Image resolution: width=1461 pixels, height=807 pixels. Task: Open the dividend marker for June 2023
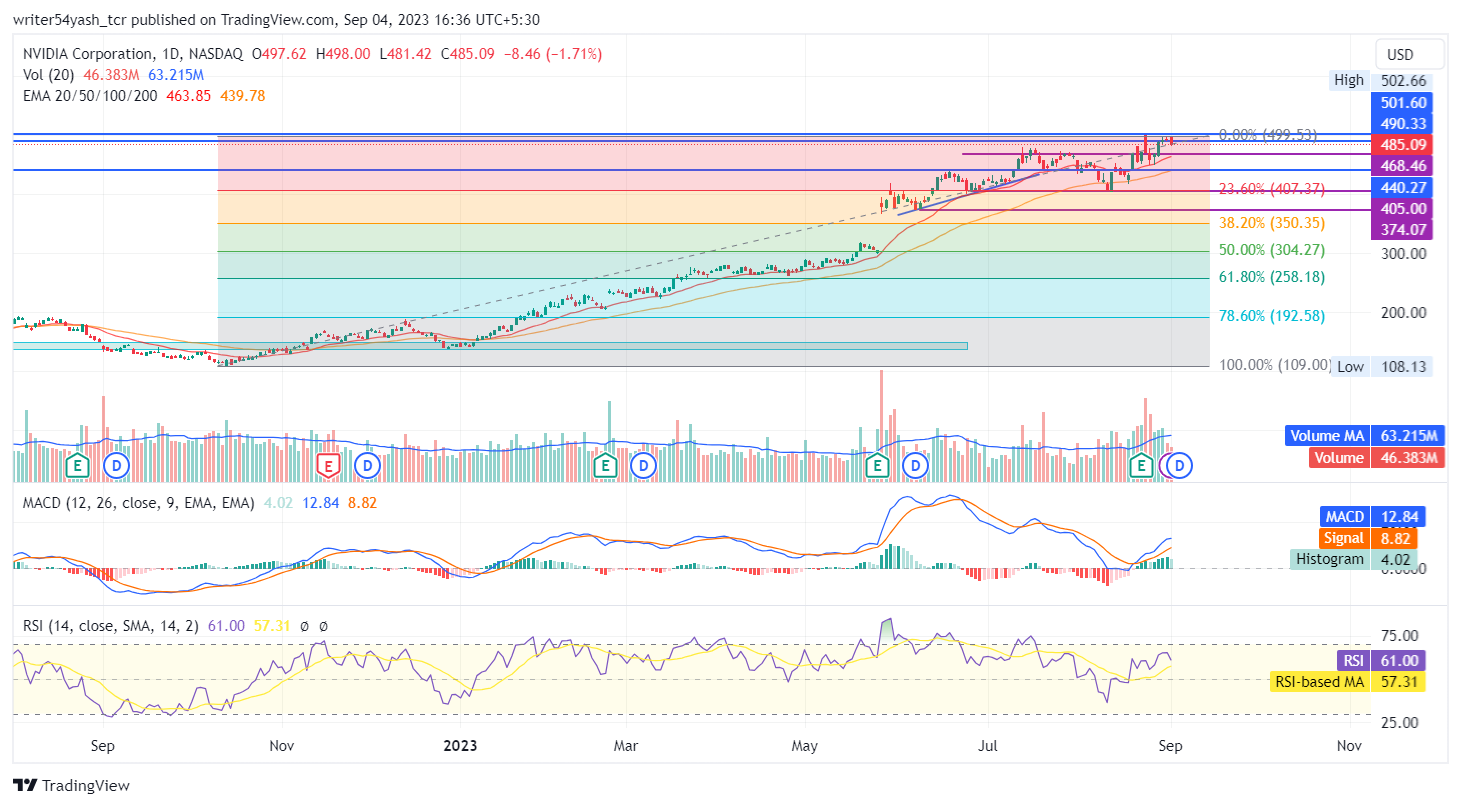[914, 465]
